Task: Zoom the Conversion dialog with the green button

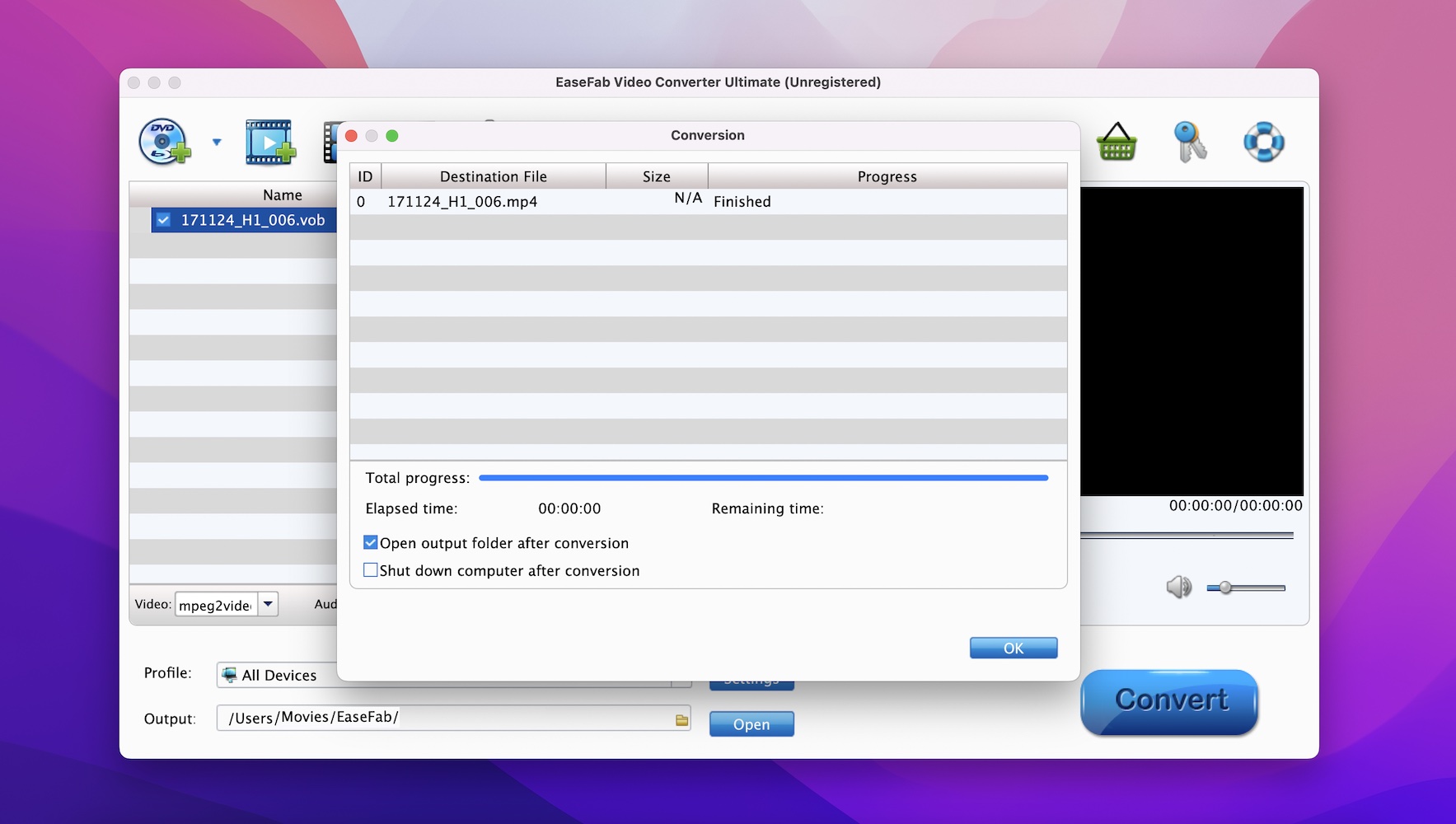Action: tap(392, 136)
